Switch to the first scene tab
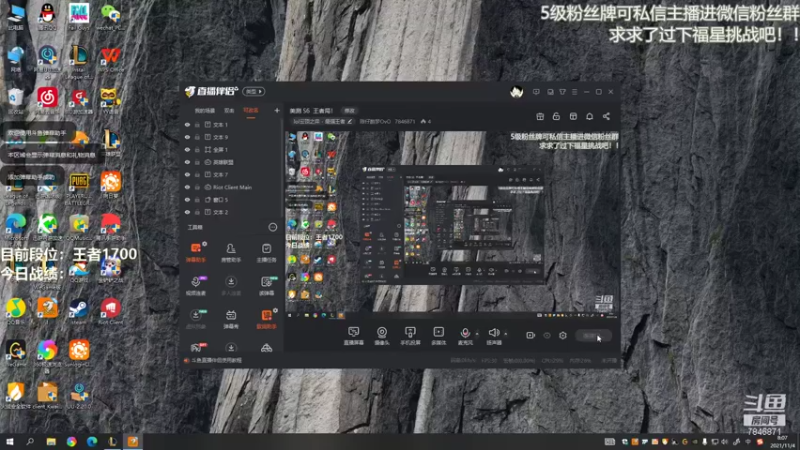Screen dimensions: 800x450 [205, 111]
